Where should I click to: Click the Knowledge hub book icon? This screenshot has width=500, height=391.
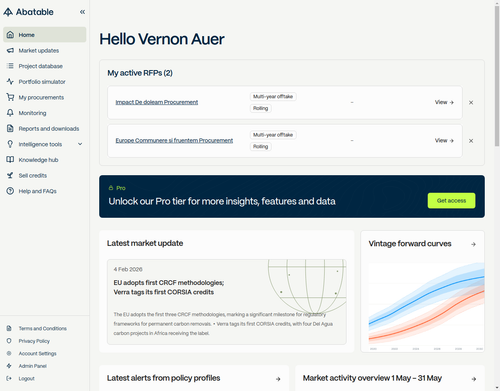(10, 160)
